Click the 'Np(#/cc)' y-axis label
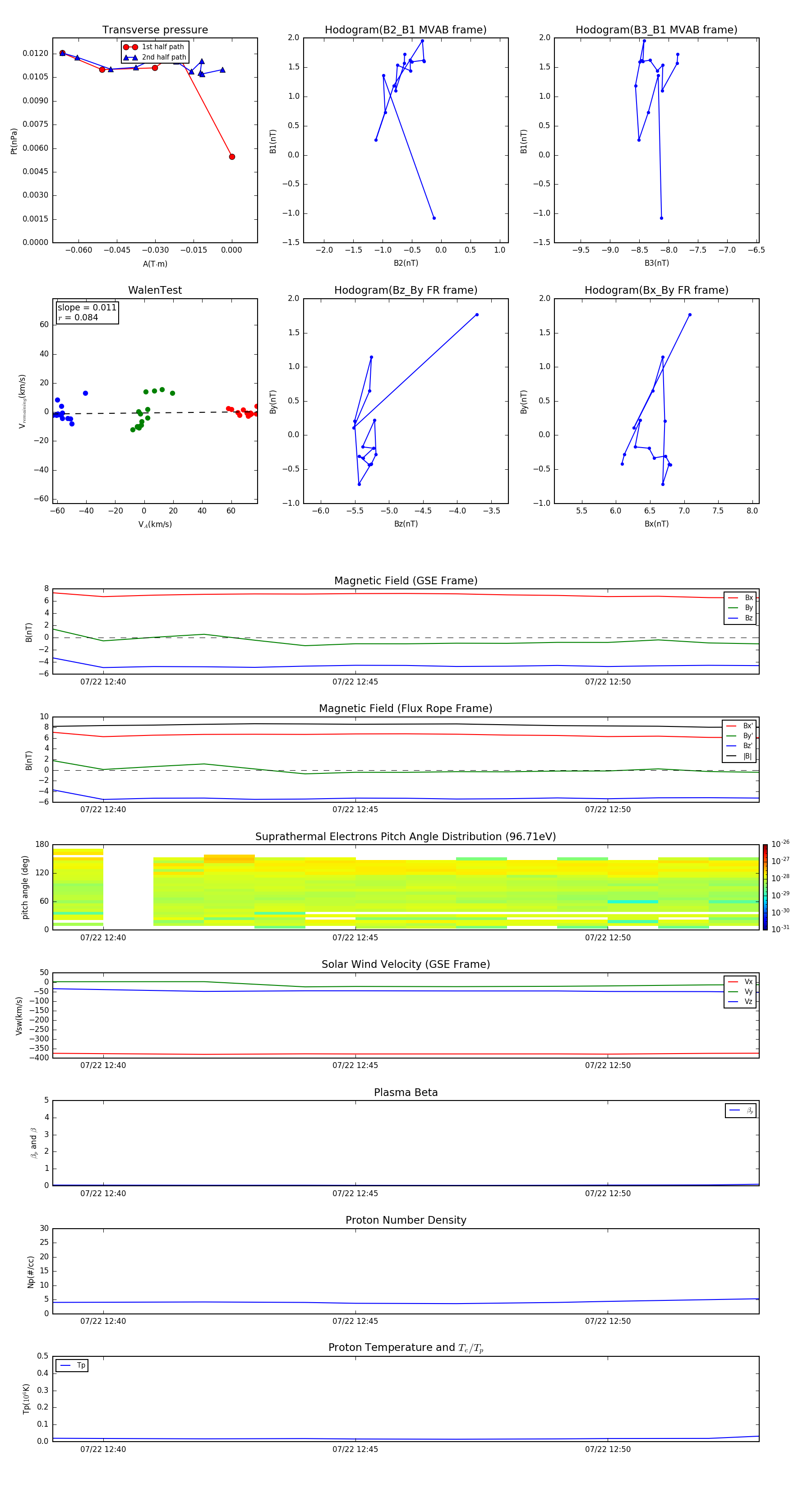Screen dimensions: 812x1489 click(x=31, y=1272)
